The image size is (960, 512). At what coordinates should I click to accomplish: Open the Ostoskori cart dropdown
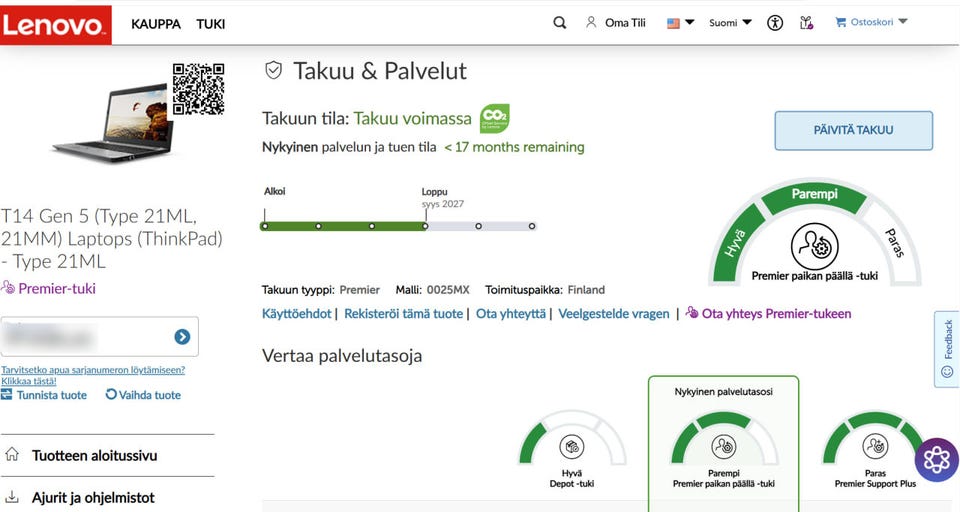click(x=871, y=23)
